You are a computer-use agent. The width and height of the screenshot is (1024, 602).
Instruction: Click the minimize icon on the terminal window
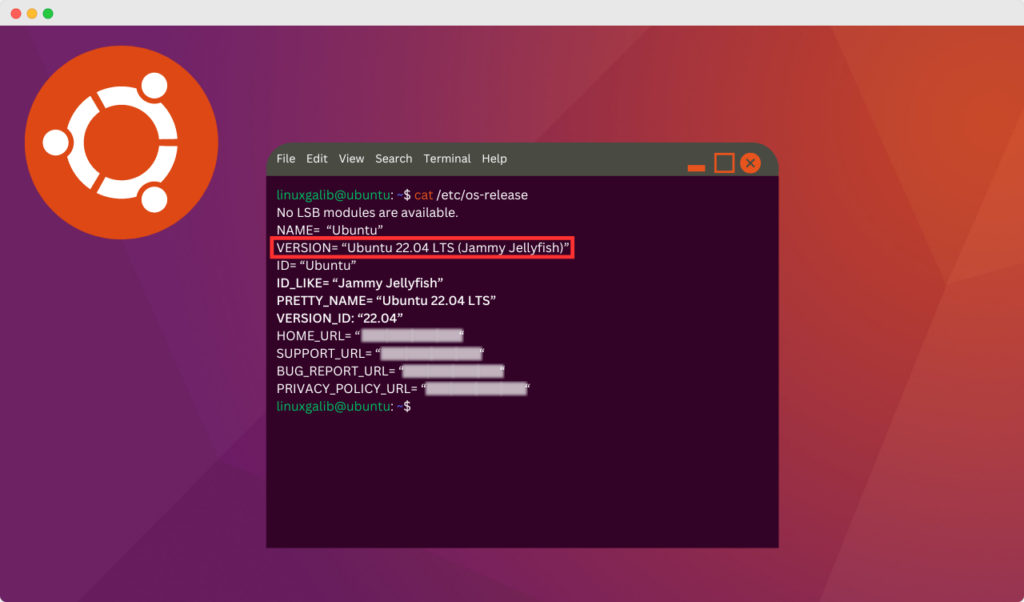pos(696,166)
